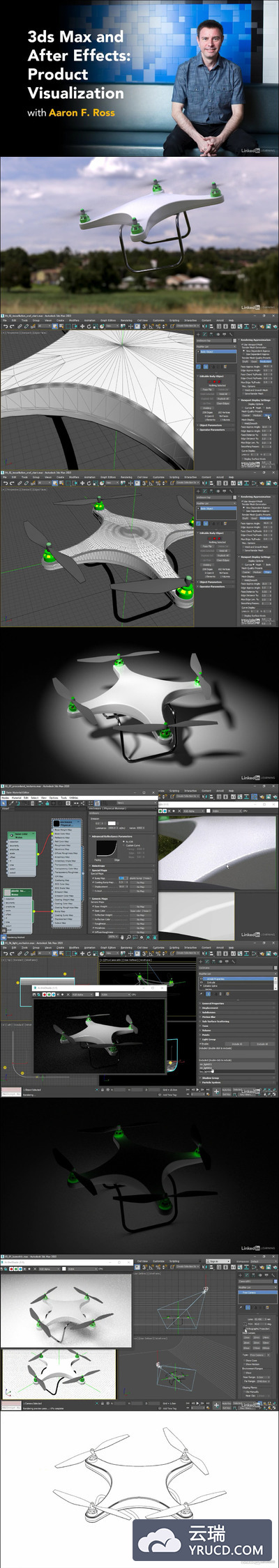
Task: Toggle the Roughness checkbox under Generic Maps
Action: [93, 923]
